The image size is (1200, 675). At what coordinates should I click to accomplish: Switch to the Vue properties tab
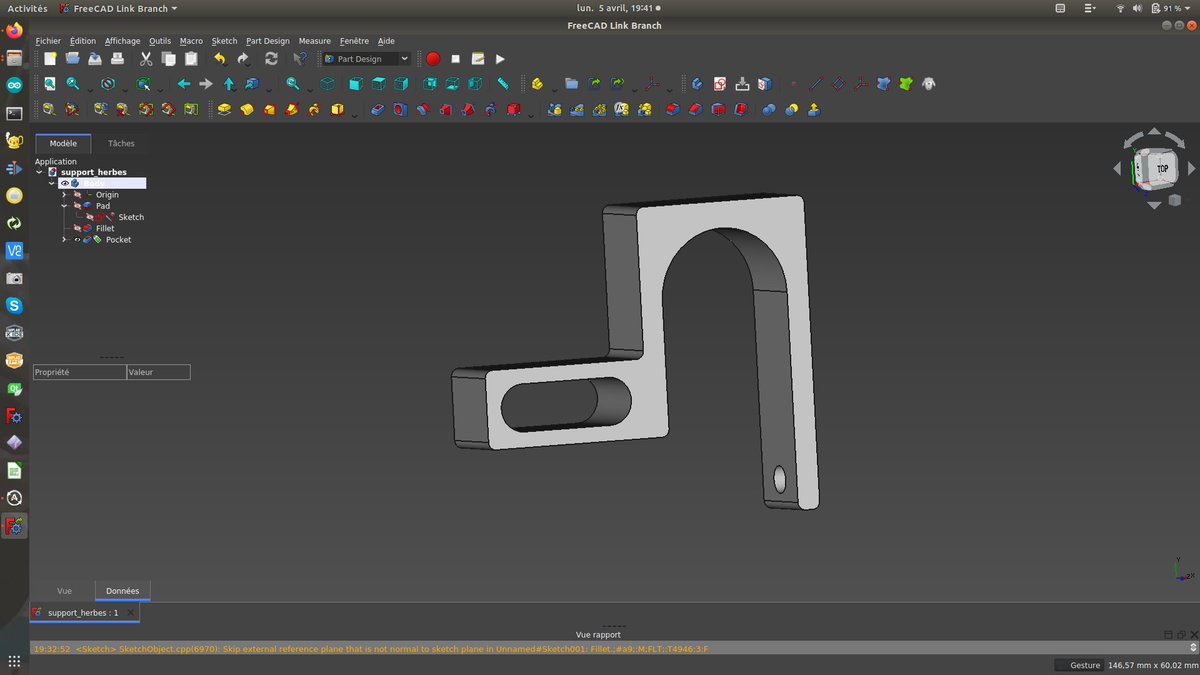[x=64, y=591]
